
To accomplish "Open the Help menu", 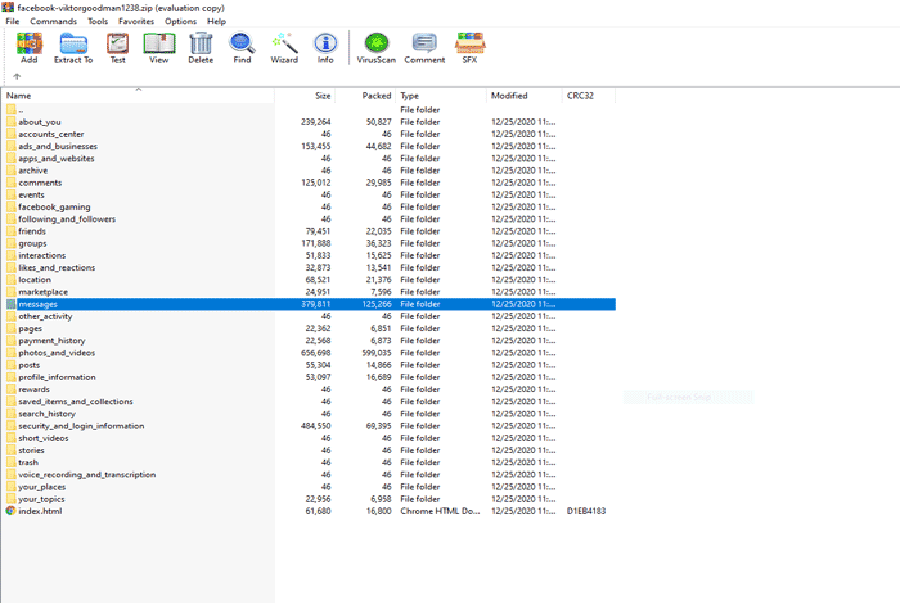I will (216, 21).
